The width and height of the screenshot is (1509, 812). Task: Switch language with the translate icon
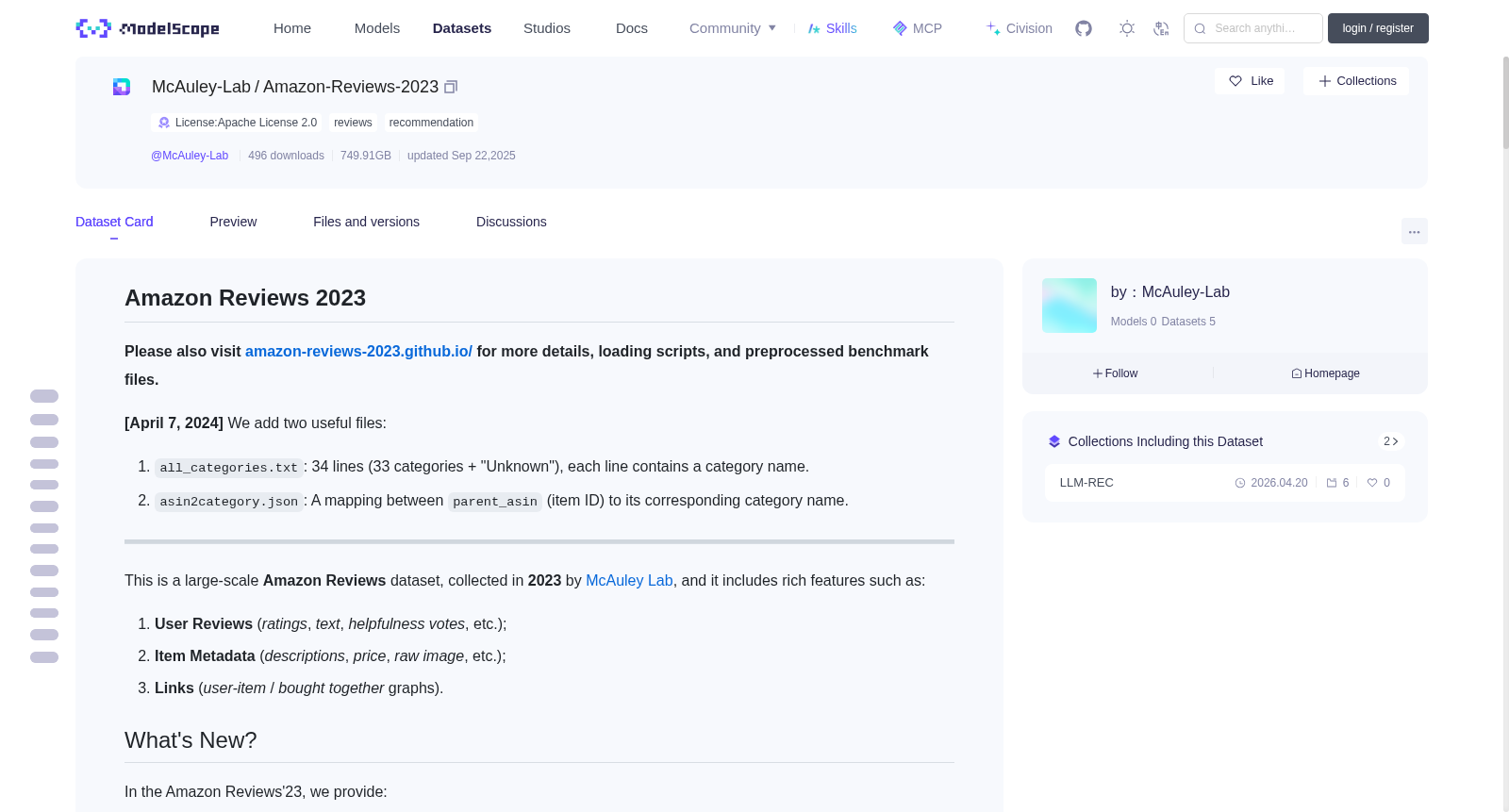click(1161, 28)
